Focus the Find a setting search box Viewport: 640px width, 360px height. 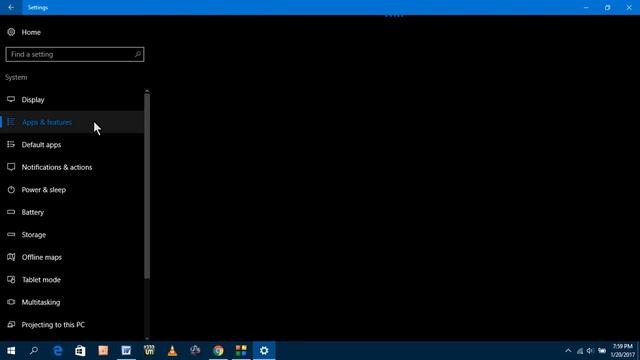tap(75, 54)
